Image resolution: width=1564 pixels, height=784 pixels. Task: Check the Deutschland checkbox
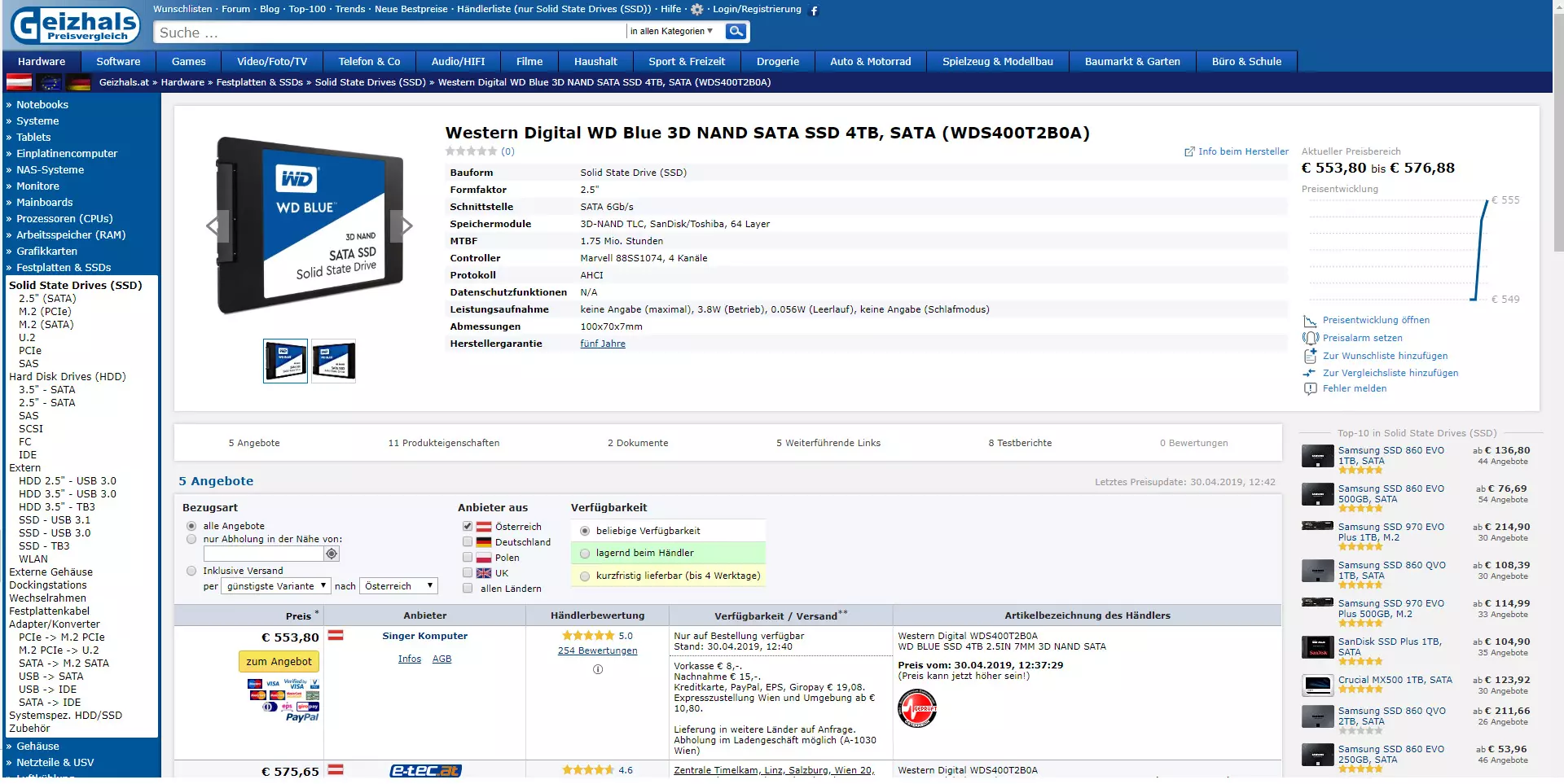coord(468,542)
